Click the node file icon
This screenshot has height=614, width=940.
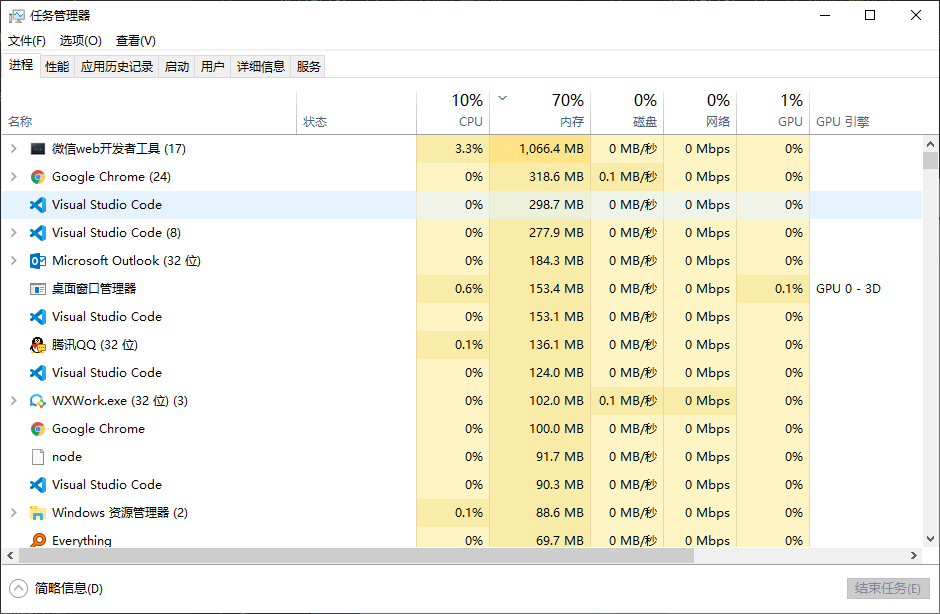coord(38,457)
